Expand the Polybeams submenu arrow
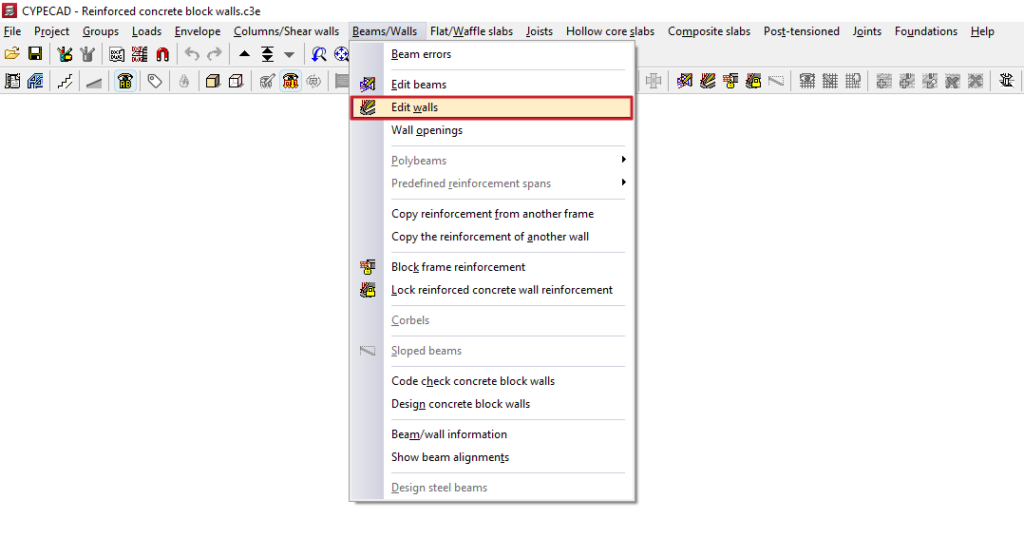 (x=624, y=159)
